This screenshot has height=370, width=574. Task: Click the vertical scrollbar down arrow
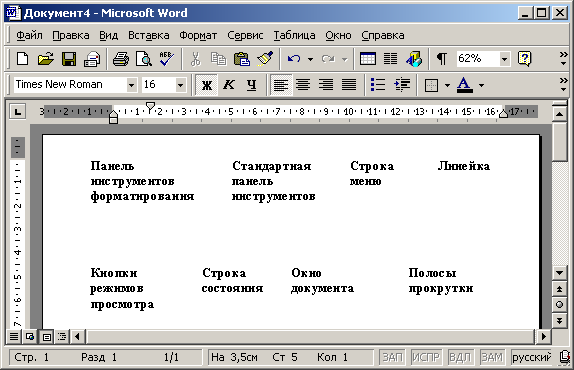(x=559, y=273)
